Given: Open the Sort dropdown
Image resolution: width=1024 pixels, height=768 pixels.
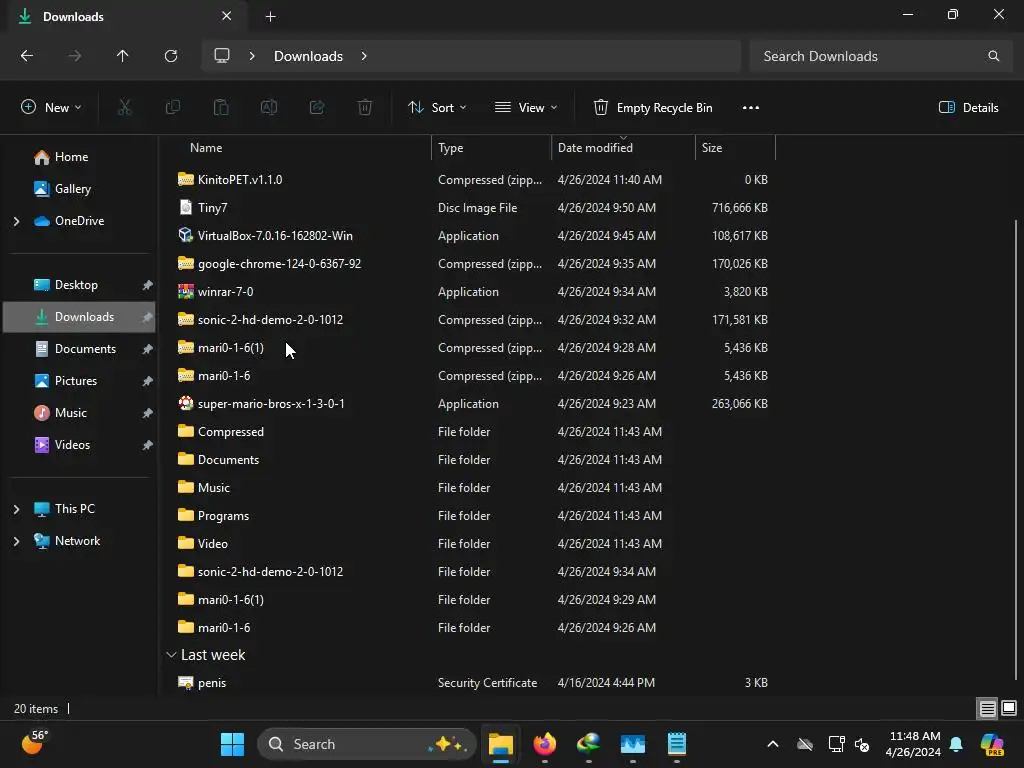Looking at the screenshot, I should click(x=437, y=108).
